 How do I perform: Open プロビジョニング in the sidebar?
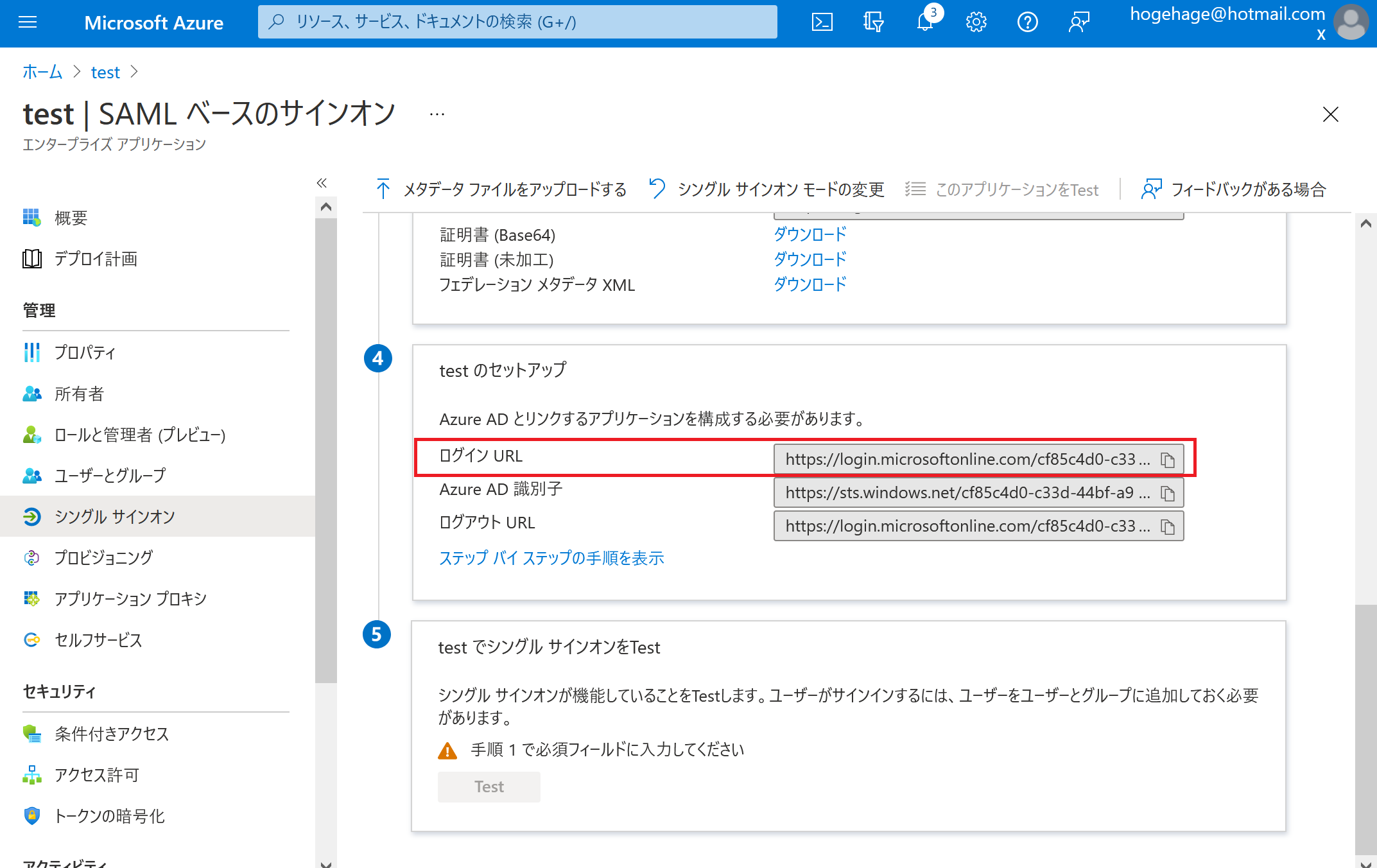coord(157,558)
